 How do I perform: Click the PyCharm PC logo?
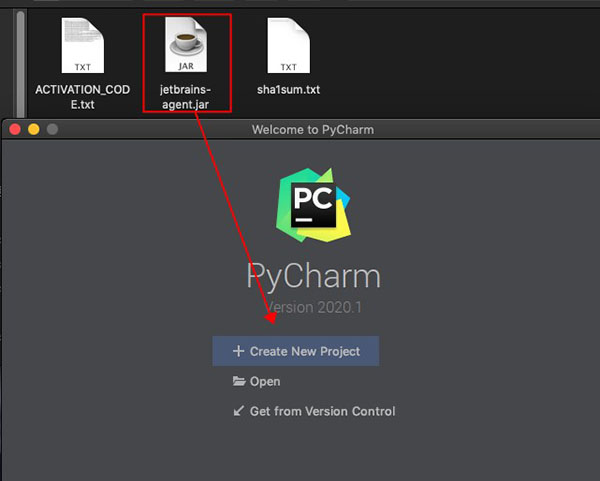313,205
